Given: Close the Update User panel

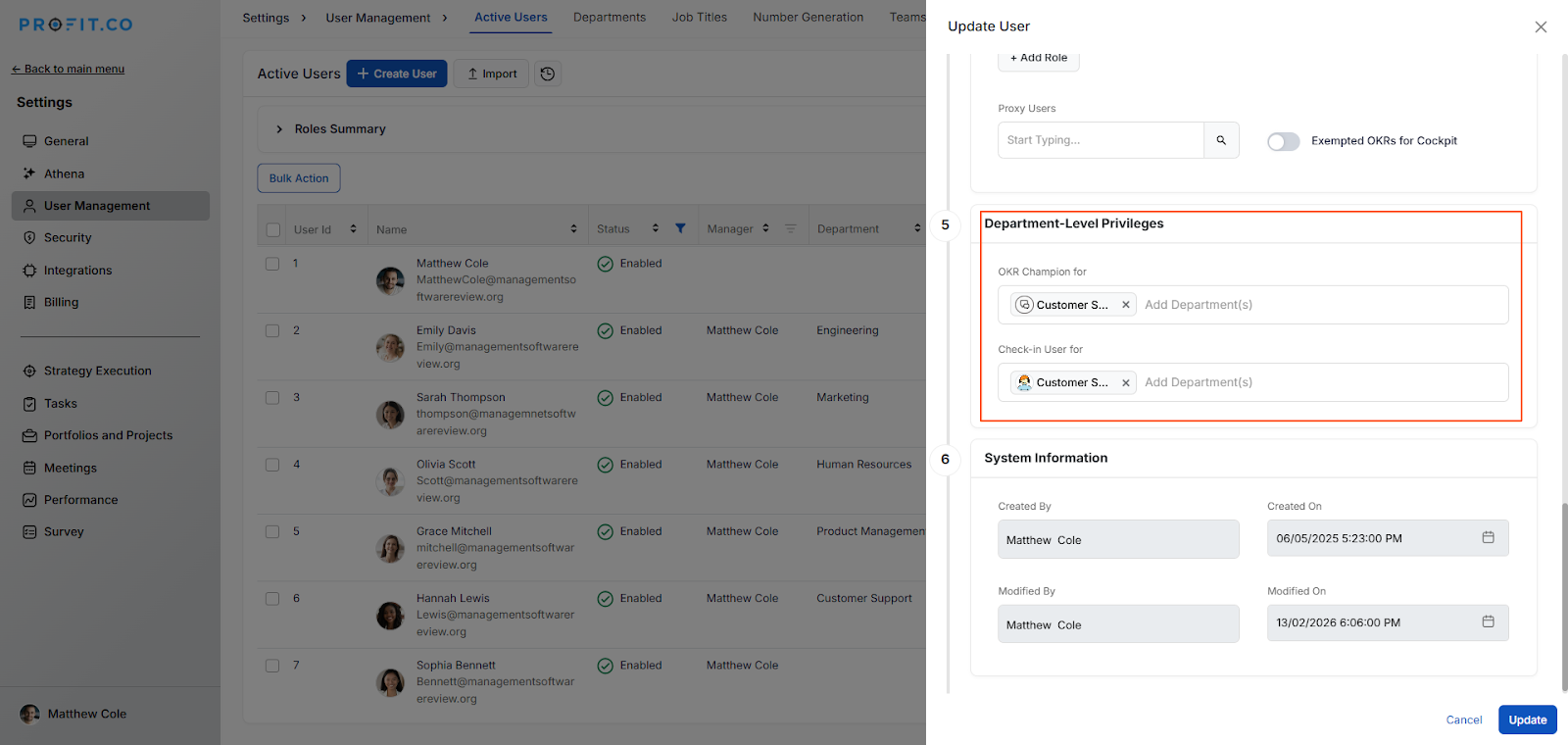Looking at the screenshot, I should pyautogui.click(x=1541, y=26).
